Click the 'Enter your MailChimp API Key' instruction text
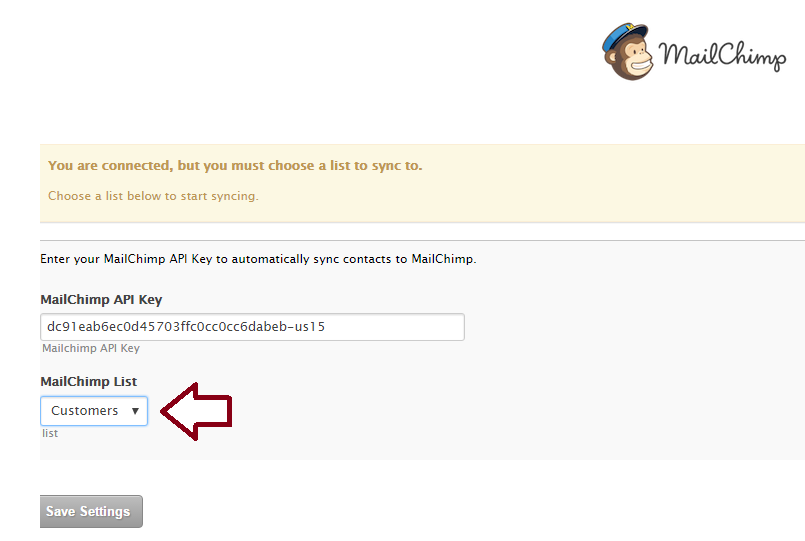 (258, 259)
